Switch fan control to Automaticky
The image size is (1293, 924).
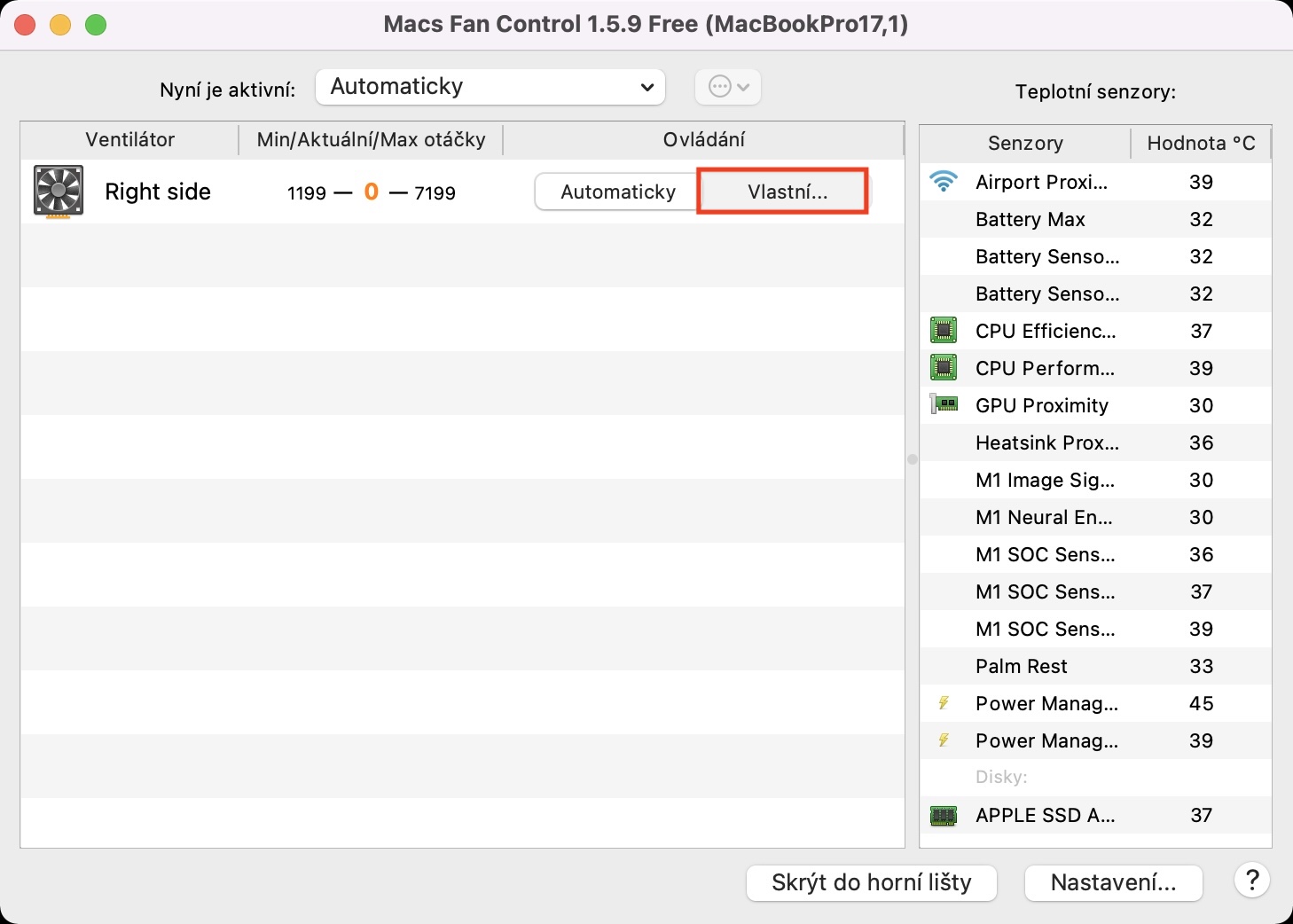click(617, 192)
